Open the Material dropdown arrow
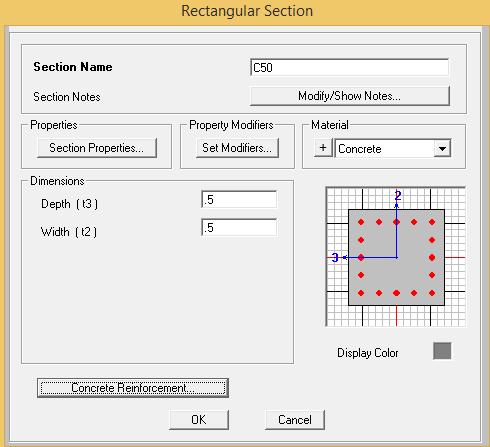The image size is (490, 447). [x=442, y=148]
